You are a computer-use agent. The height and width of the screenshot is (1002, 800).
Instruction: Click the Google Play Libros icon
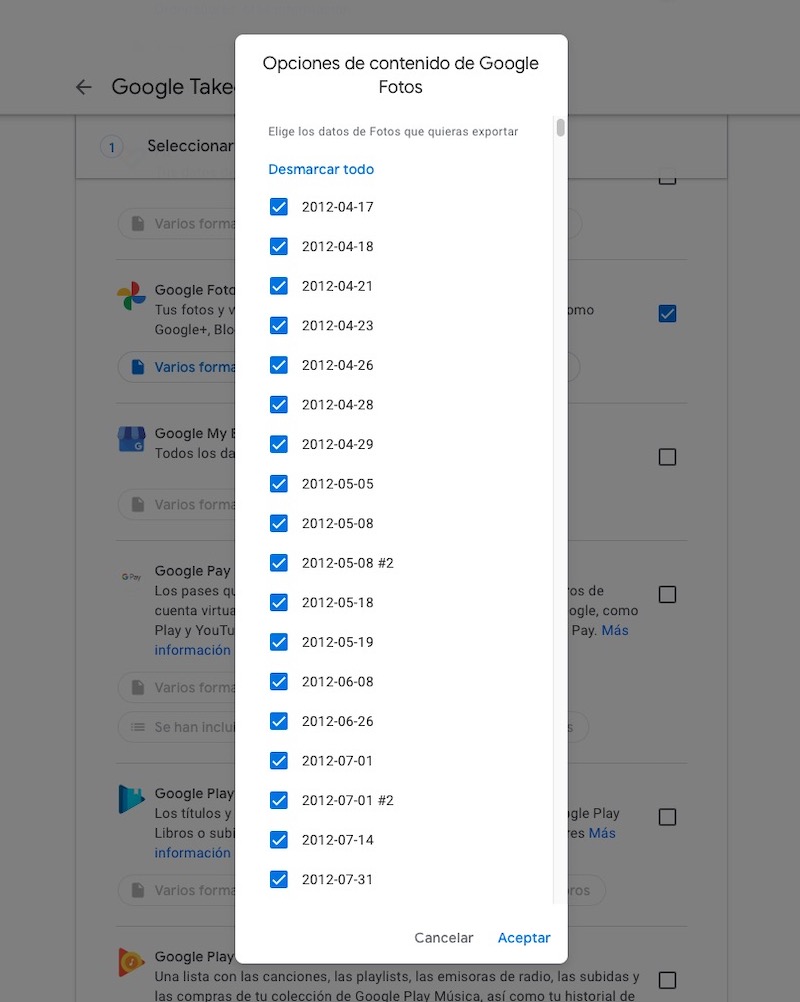(131, 799)
